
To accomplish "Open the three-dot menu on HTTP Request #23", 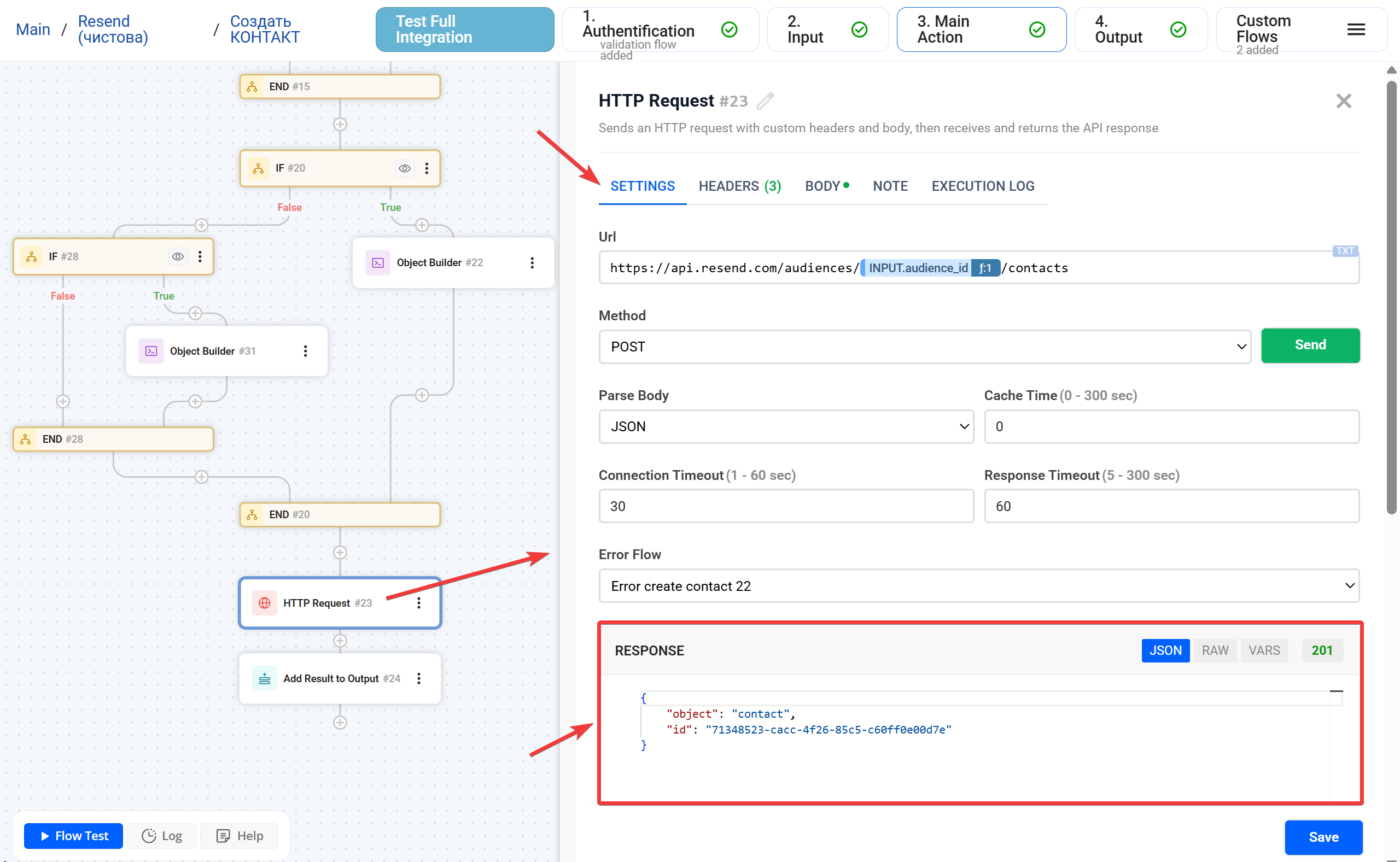I will click(x=418, y=603).
